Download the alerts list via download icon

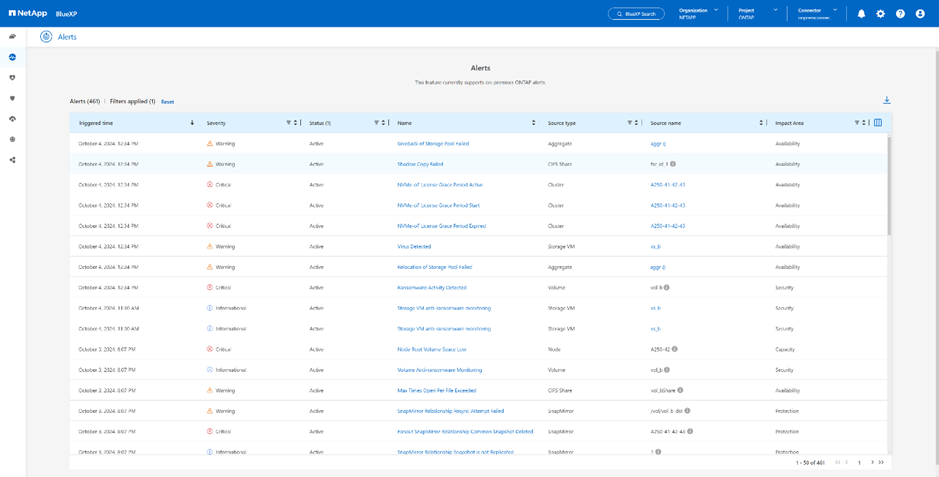886,100
